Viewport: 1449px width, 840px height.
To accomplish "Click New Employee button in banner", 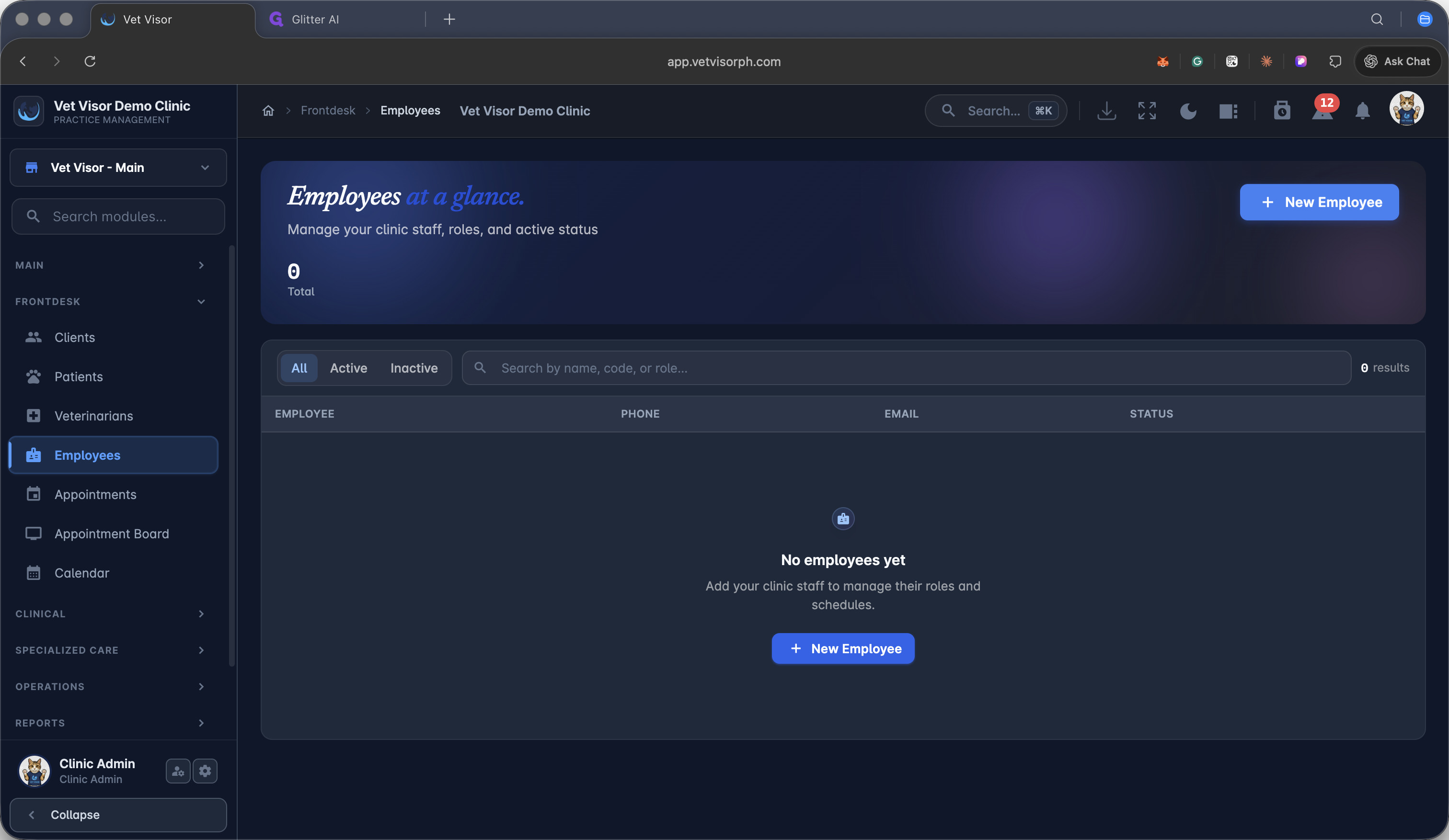I will (1319, 202).
